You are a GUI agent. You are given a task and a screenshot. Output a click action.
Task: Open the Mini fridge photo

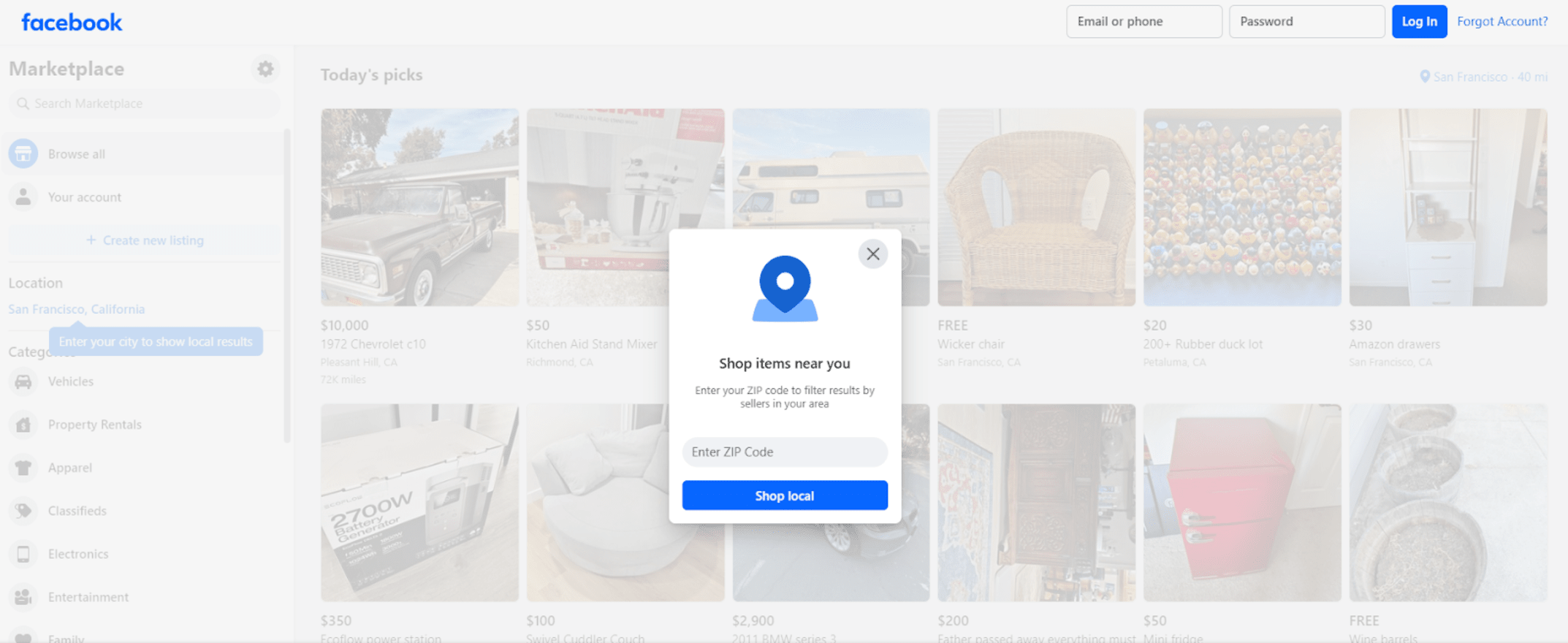pos(1242,503)
